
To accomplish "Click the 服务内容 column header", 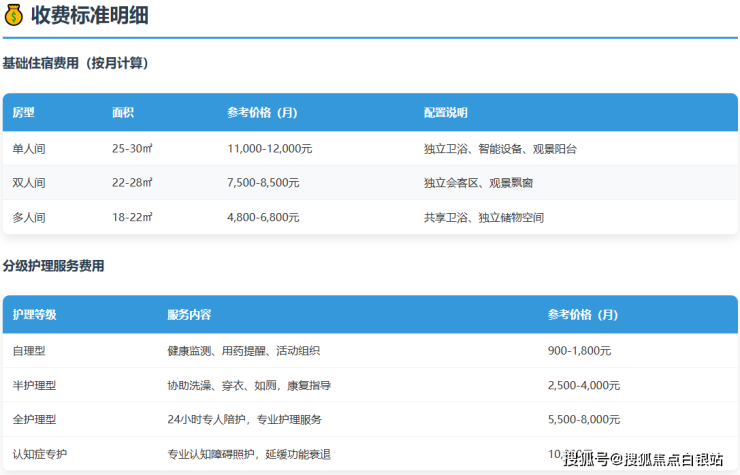I will point(189,315).
